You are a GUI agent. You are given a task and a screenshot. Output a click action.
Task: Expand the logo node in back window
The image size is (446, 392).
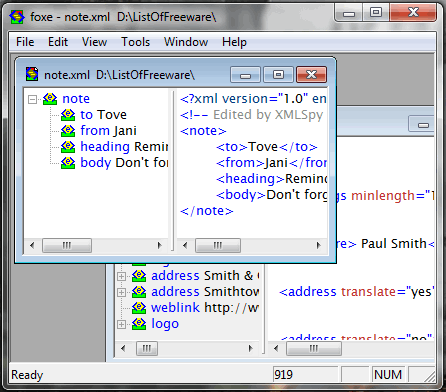click(x=121, y=324)
